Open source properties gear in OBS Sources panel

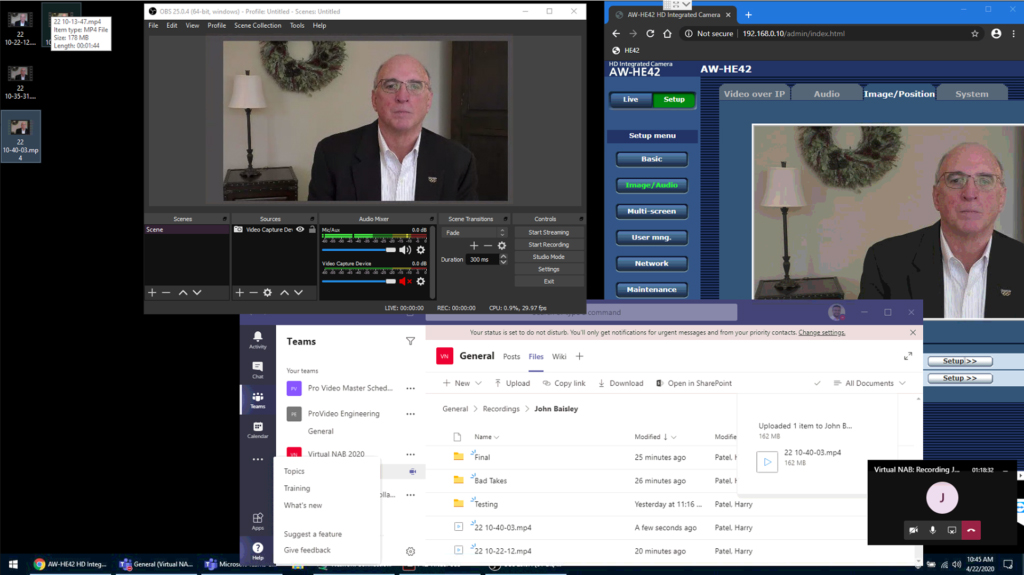pos(267,293)
